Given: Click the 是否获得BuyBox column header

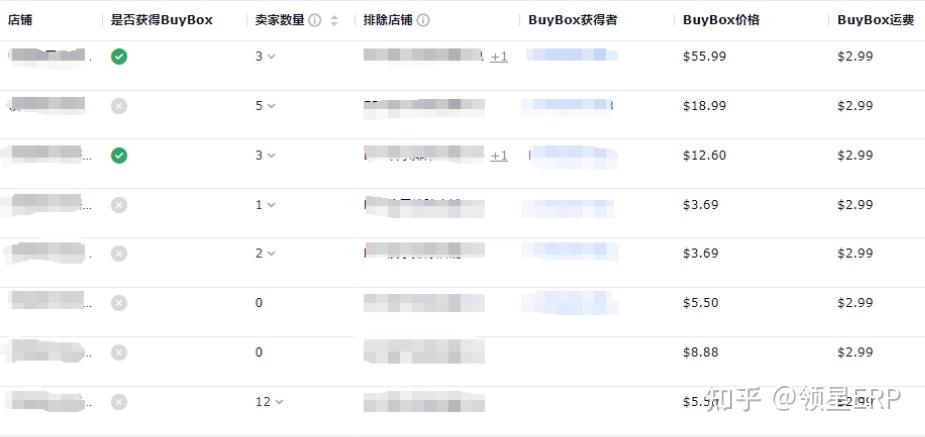Looking at the screenshot, I should coord(161,20).
